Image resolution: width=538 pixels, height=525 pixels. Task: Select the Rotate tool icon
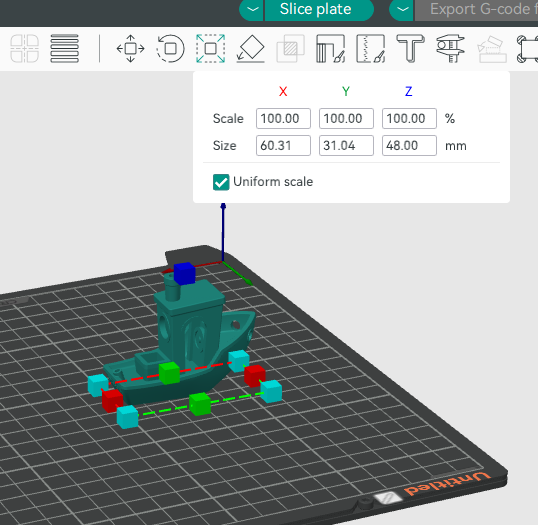(170, 49)
